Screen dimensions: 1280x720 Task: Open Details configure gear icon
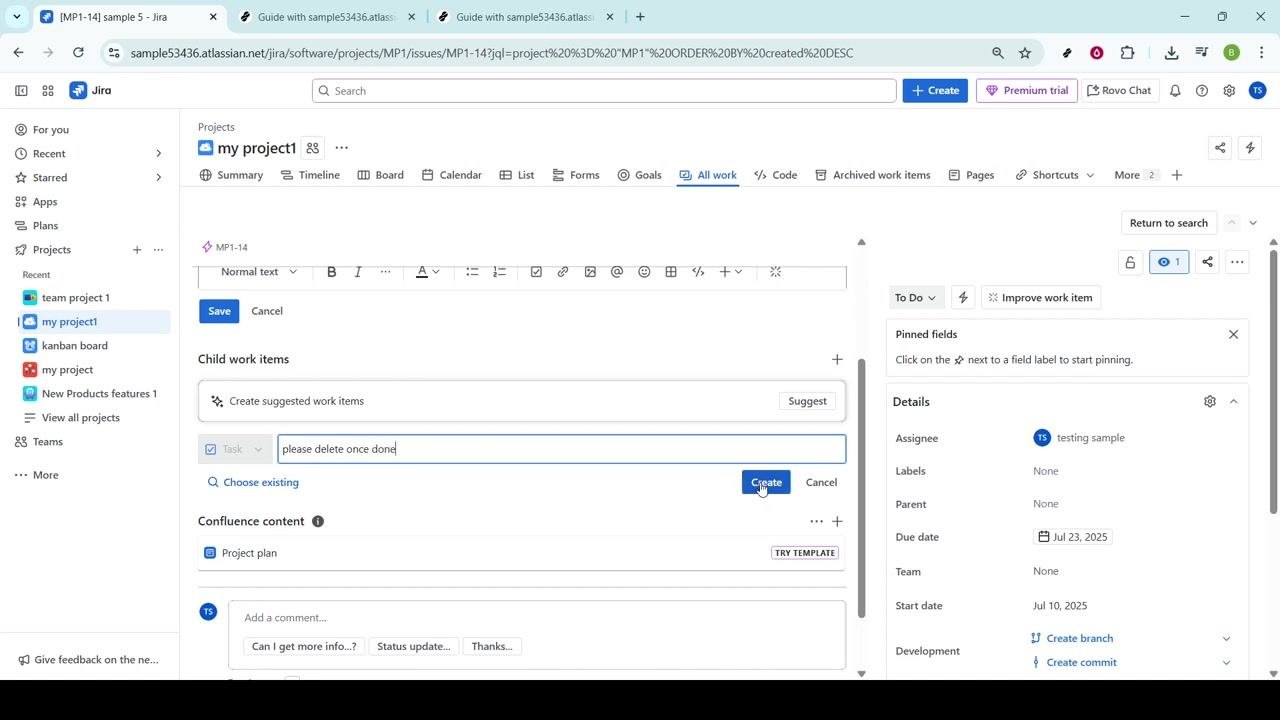(x=1210, y=401)
